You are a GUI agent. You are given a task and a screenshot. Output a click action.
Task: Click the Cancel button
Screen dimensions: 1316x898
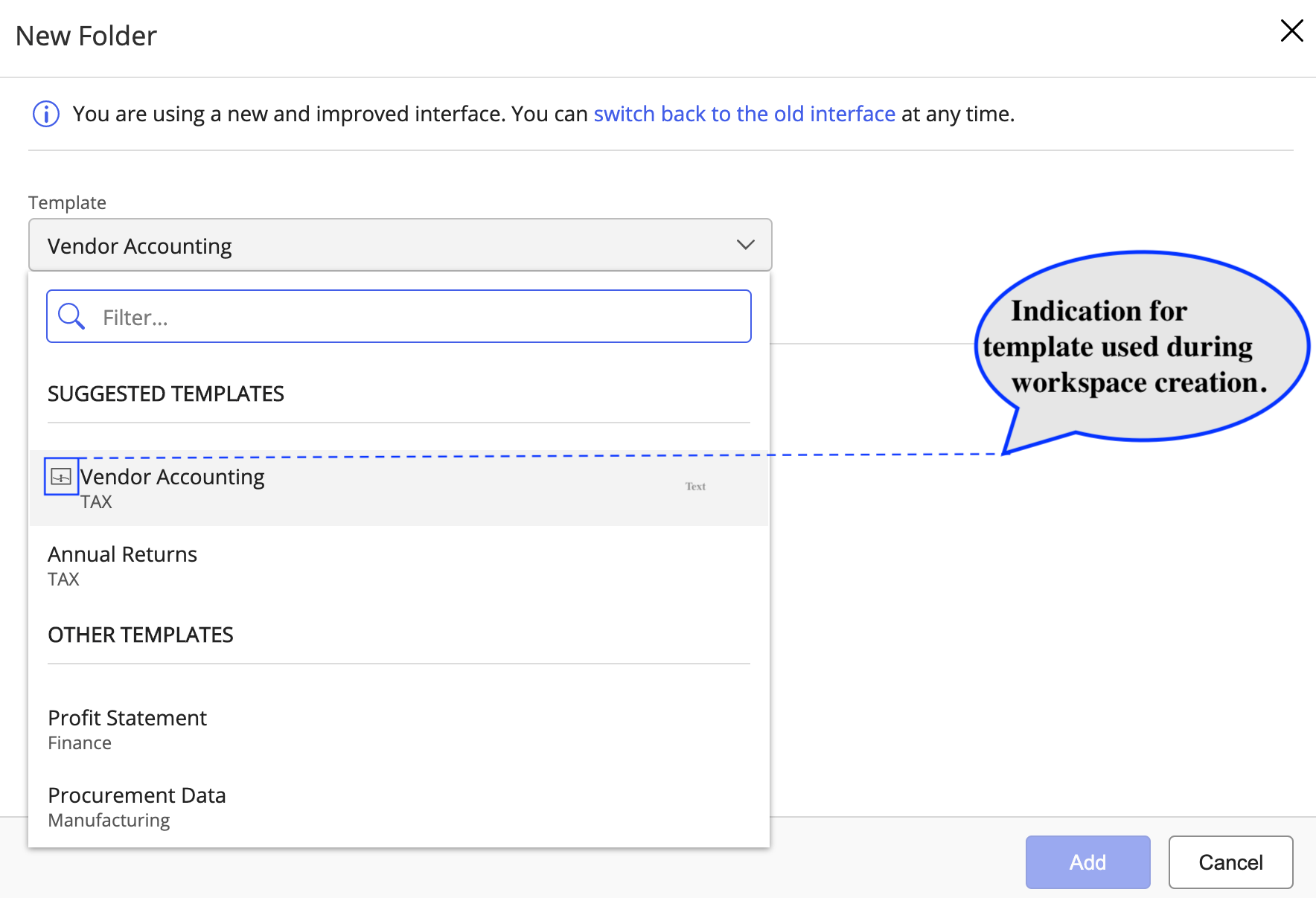coord(1230,862)
